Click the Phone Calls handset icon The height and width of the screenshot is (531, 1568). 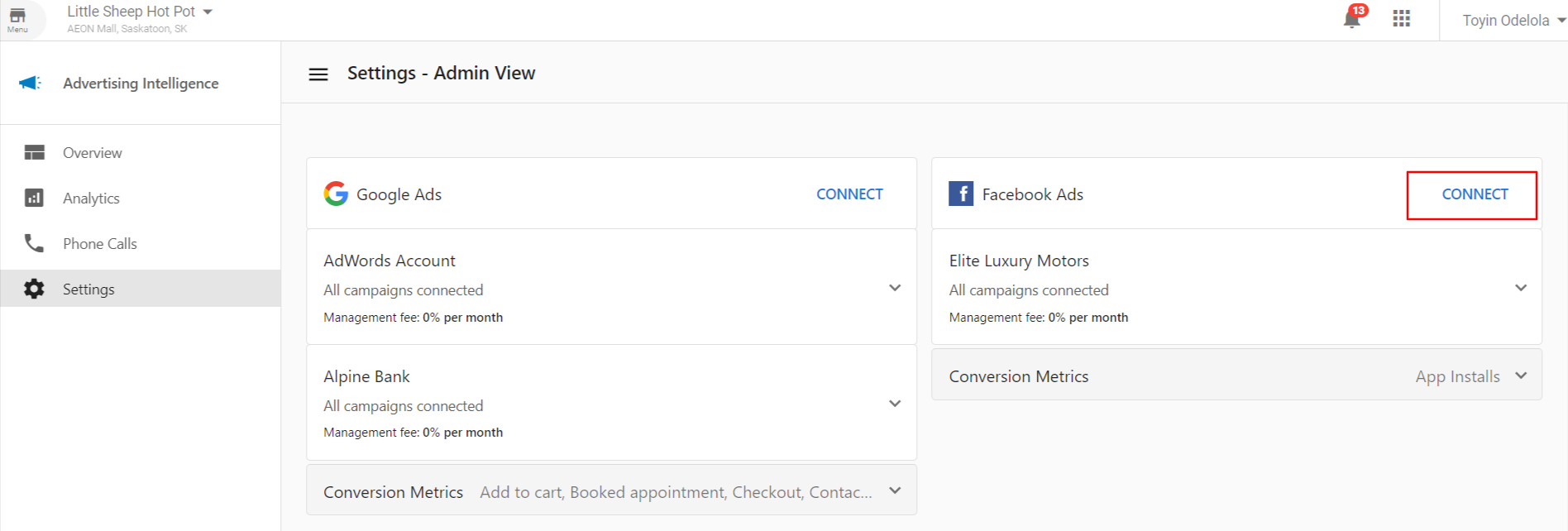(x=34, y=243)
